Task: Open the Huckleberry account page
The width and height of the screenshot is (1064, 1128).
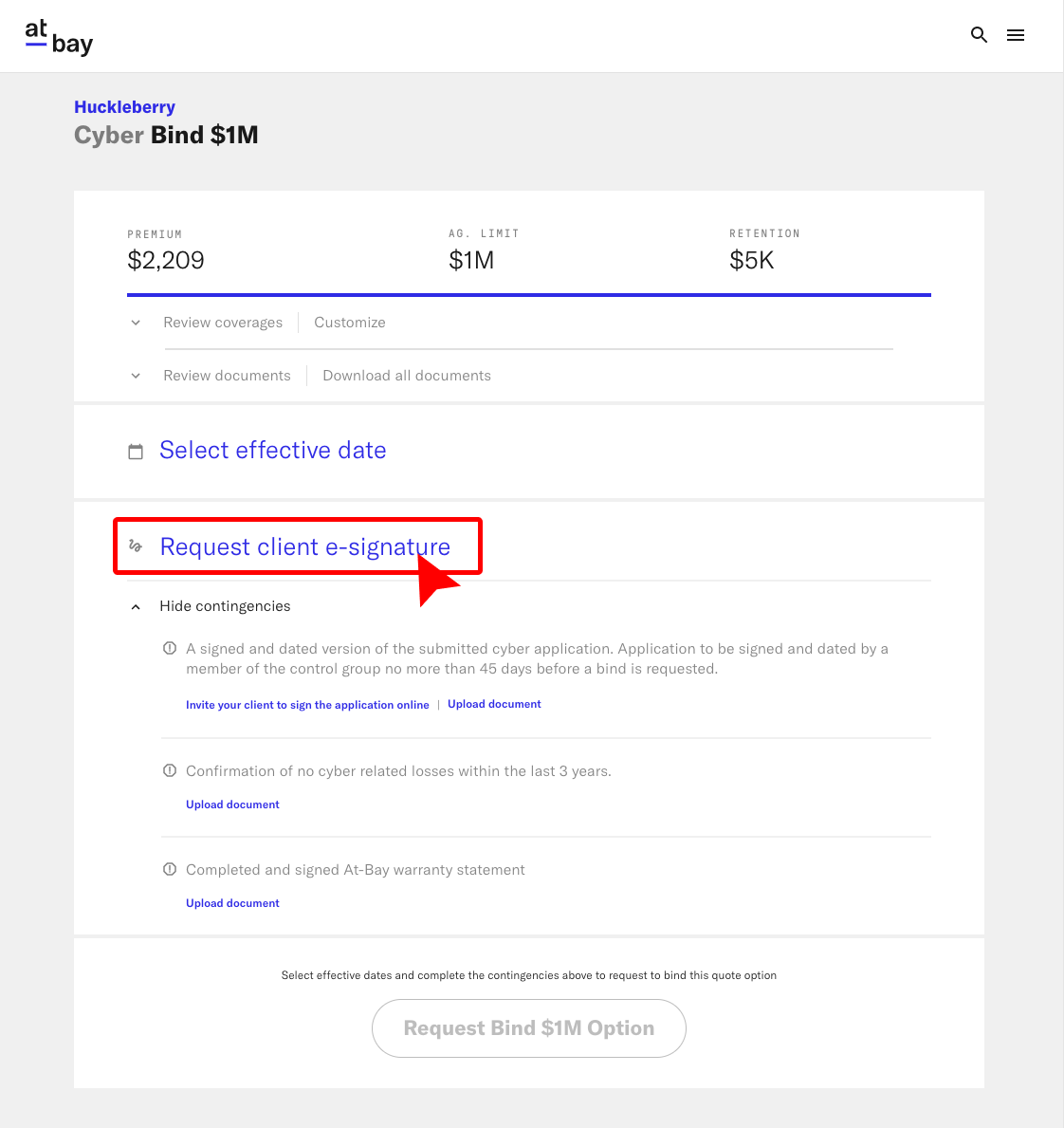Action: point(124,106)
